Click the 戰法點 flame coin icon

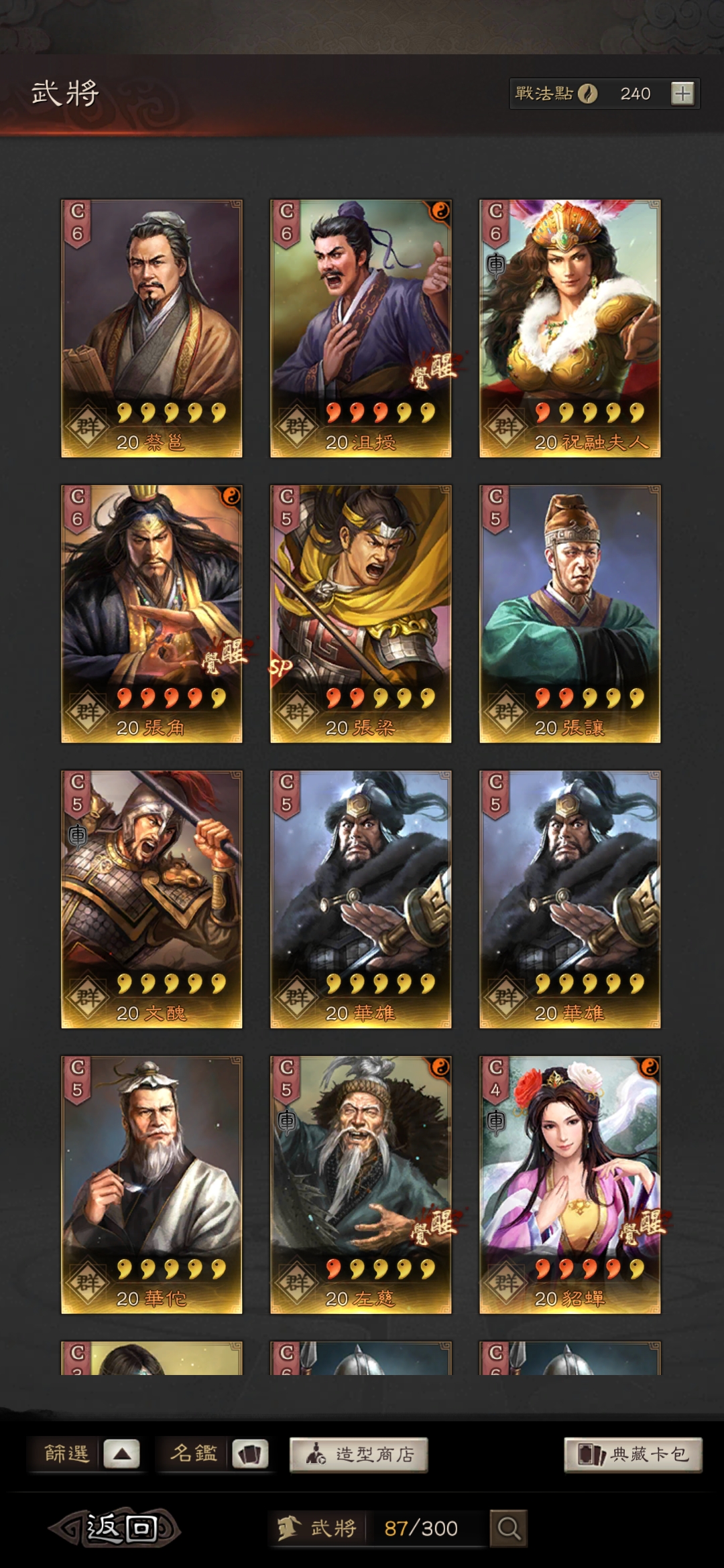pyautogui.click(x=588, y=93)
